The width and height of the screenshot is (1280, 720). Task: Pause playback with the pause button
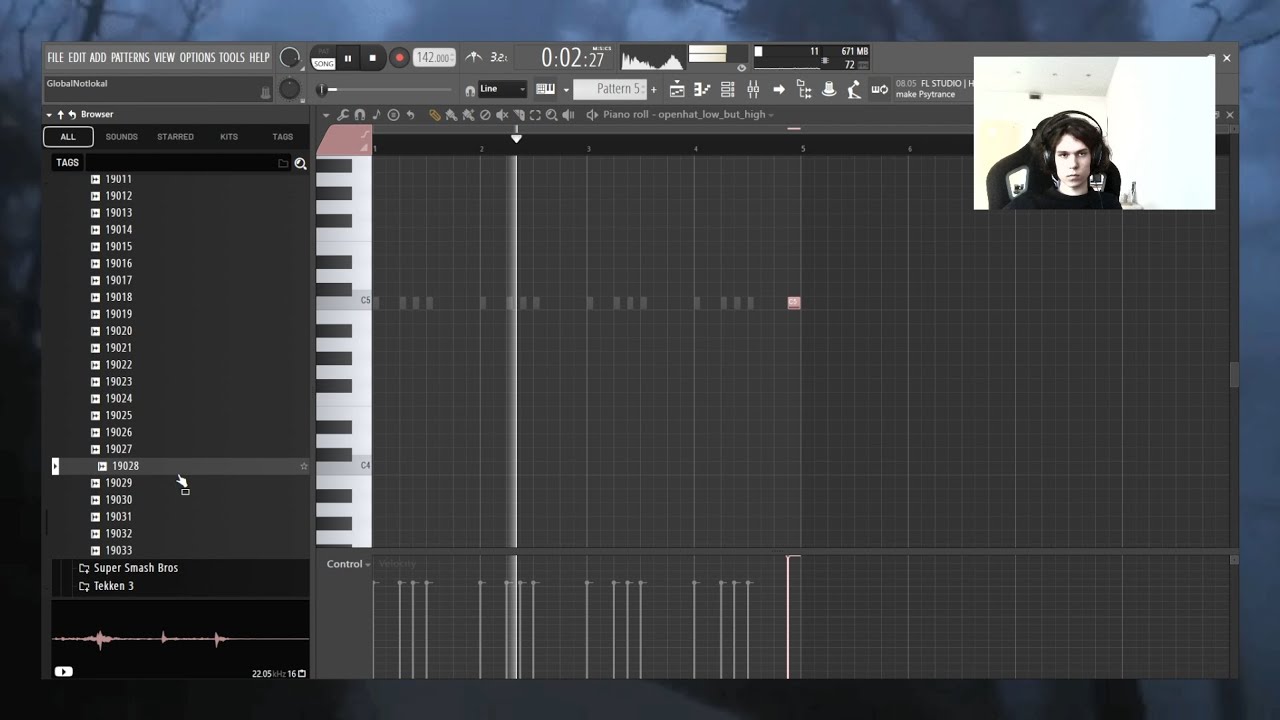pos(348,58)
